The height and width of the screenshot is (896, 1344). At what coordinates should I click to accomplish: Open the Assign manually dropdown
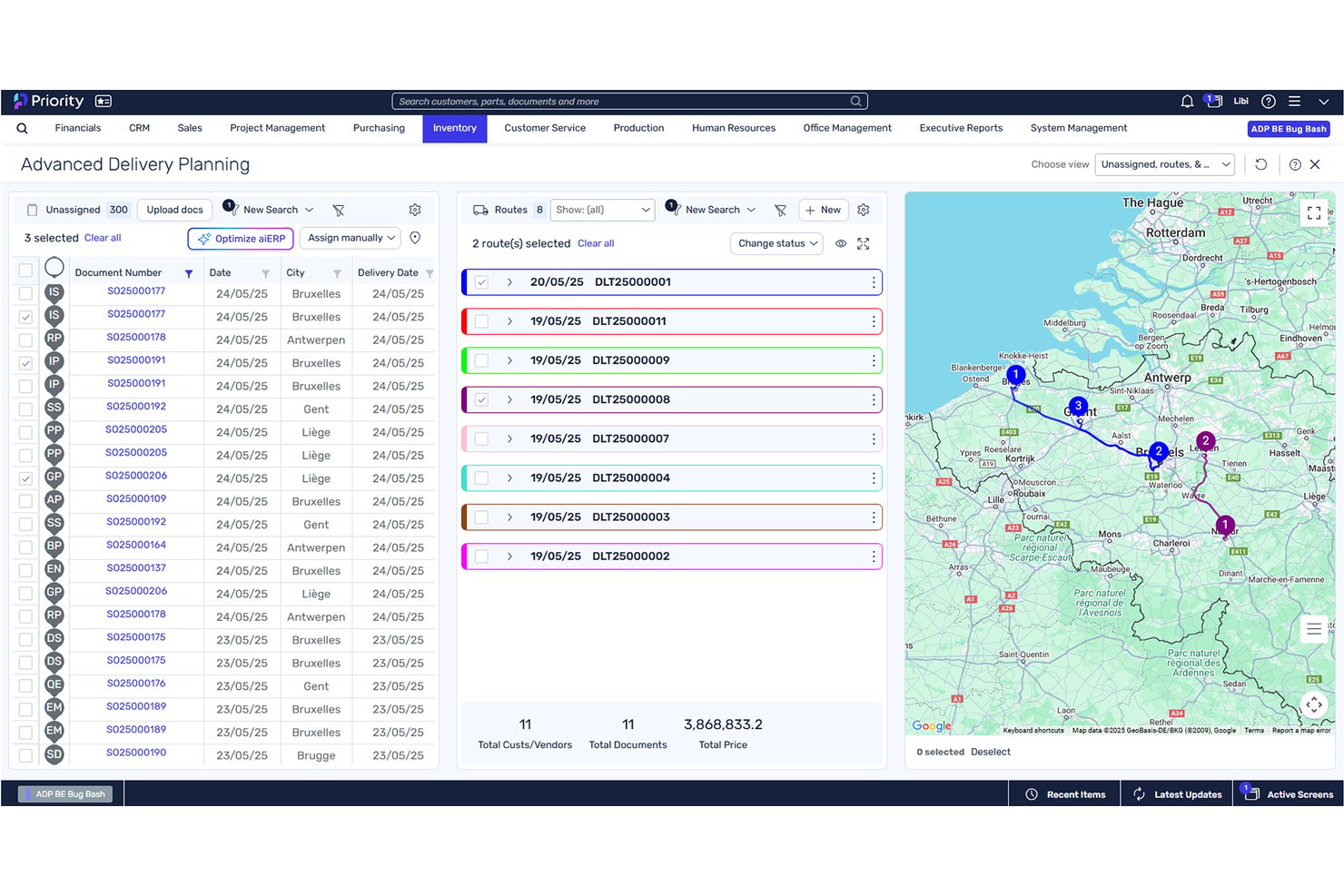(x=351, y=238)
